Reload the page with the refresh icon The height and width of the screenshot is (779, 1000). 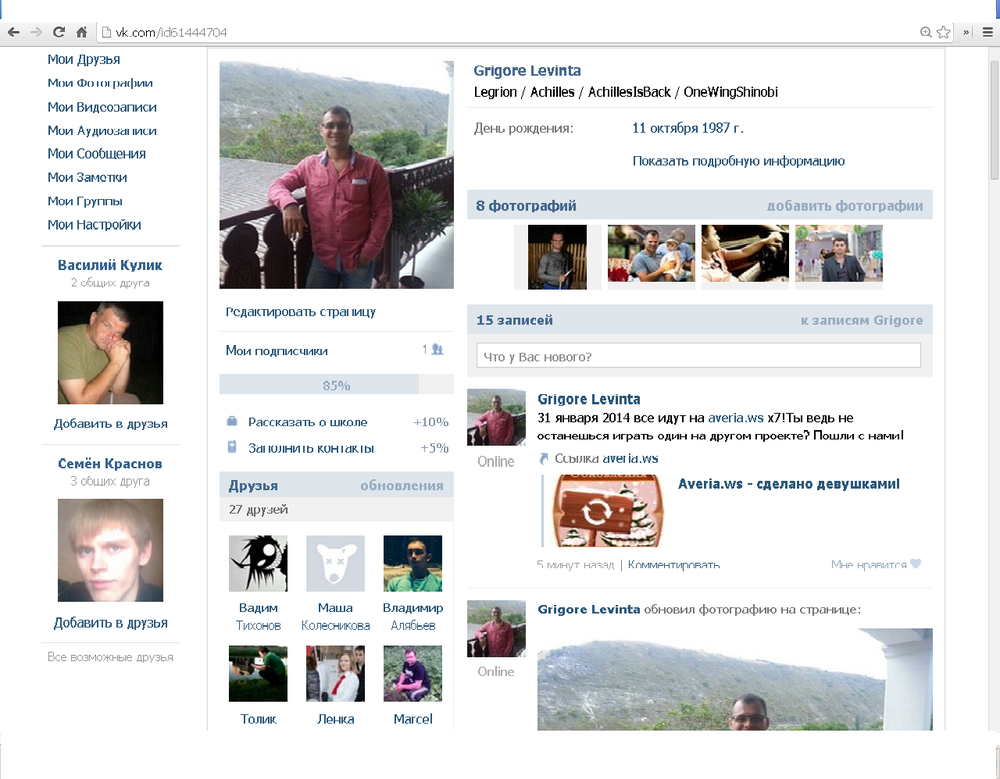click(59, 32)
